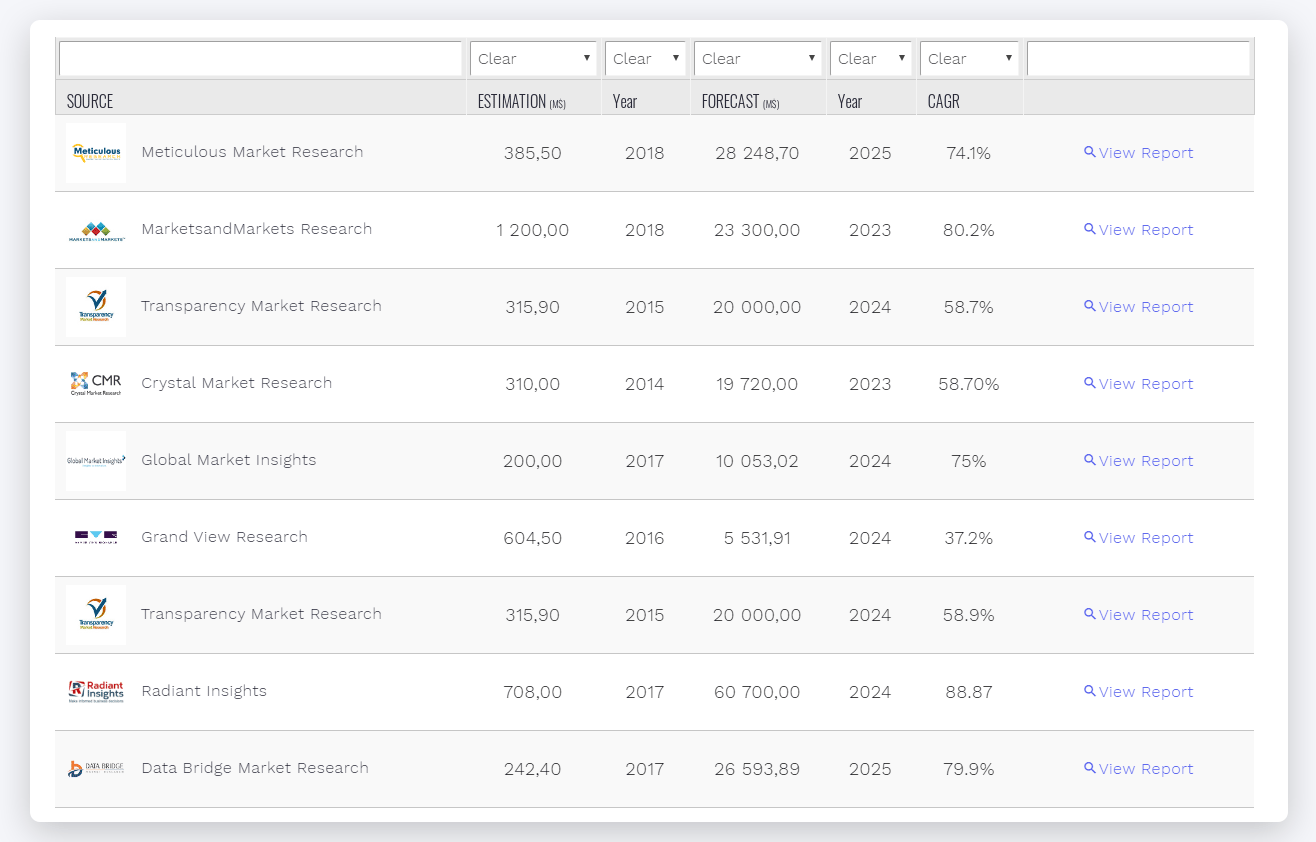
Task: Click the Transparency logo in the 58.9% row
Action: tap(96, 615)
